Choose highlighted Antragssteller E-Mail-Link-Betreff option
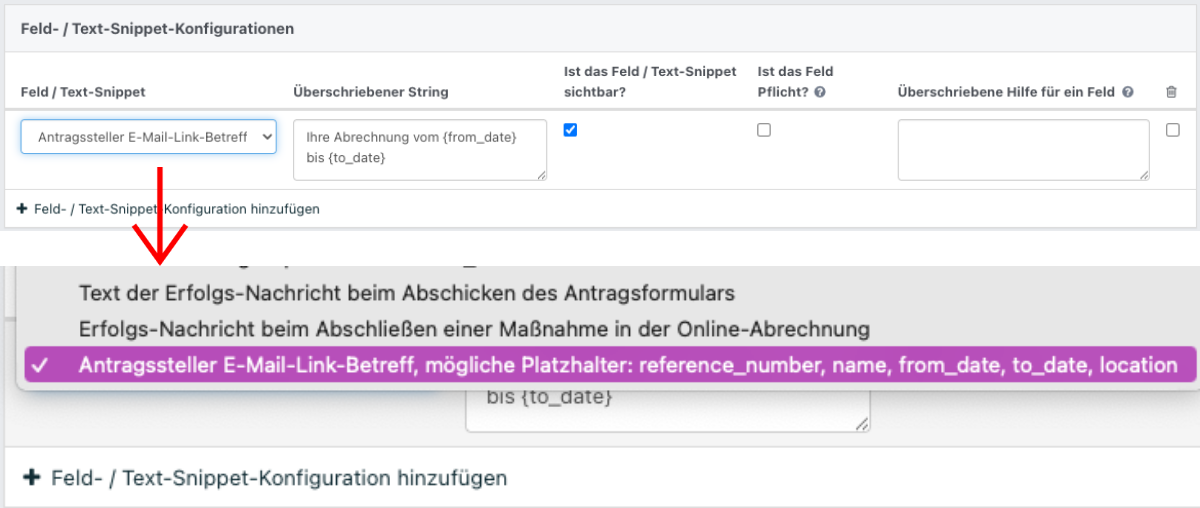The height and width of the screenshot is (508, 1200). 610,365
